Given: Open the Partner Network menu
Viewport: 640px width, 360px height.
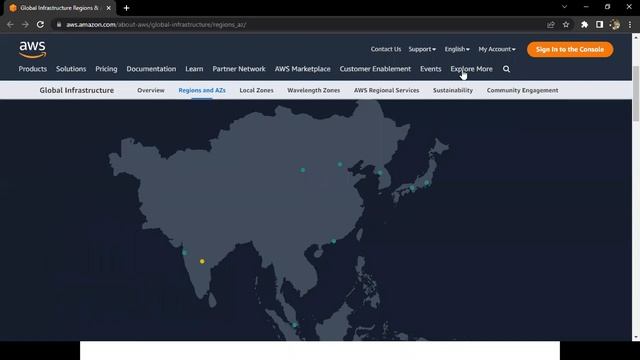Looking at the screenshot, I should (x=239, y=69).
